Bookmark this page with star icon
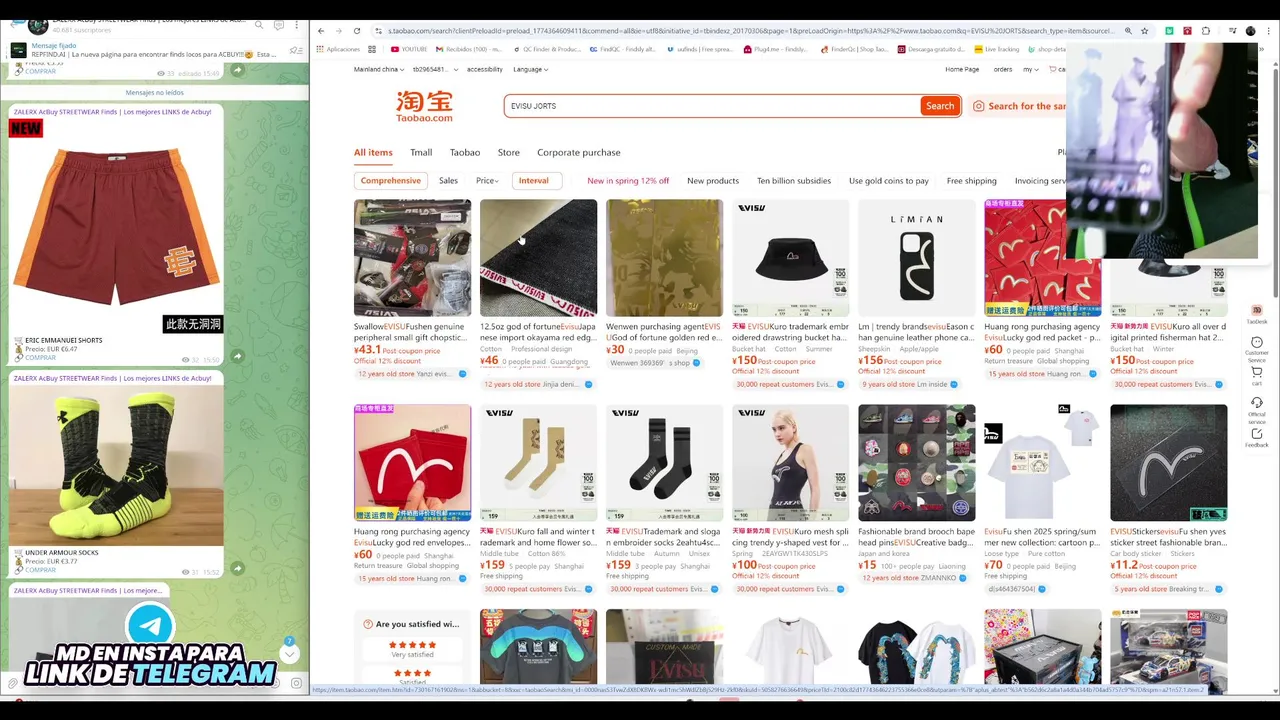The image size is (1280, 720). [1145, 31]
